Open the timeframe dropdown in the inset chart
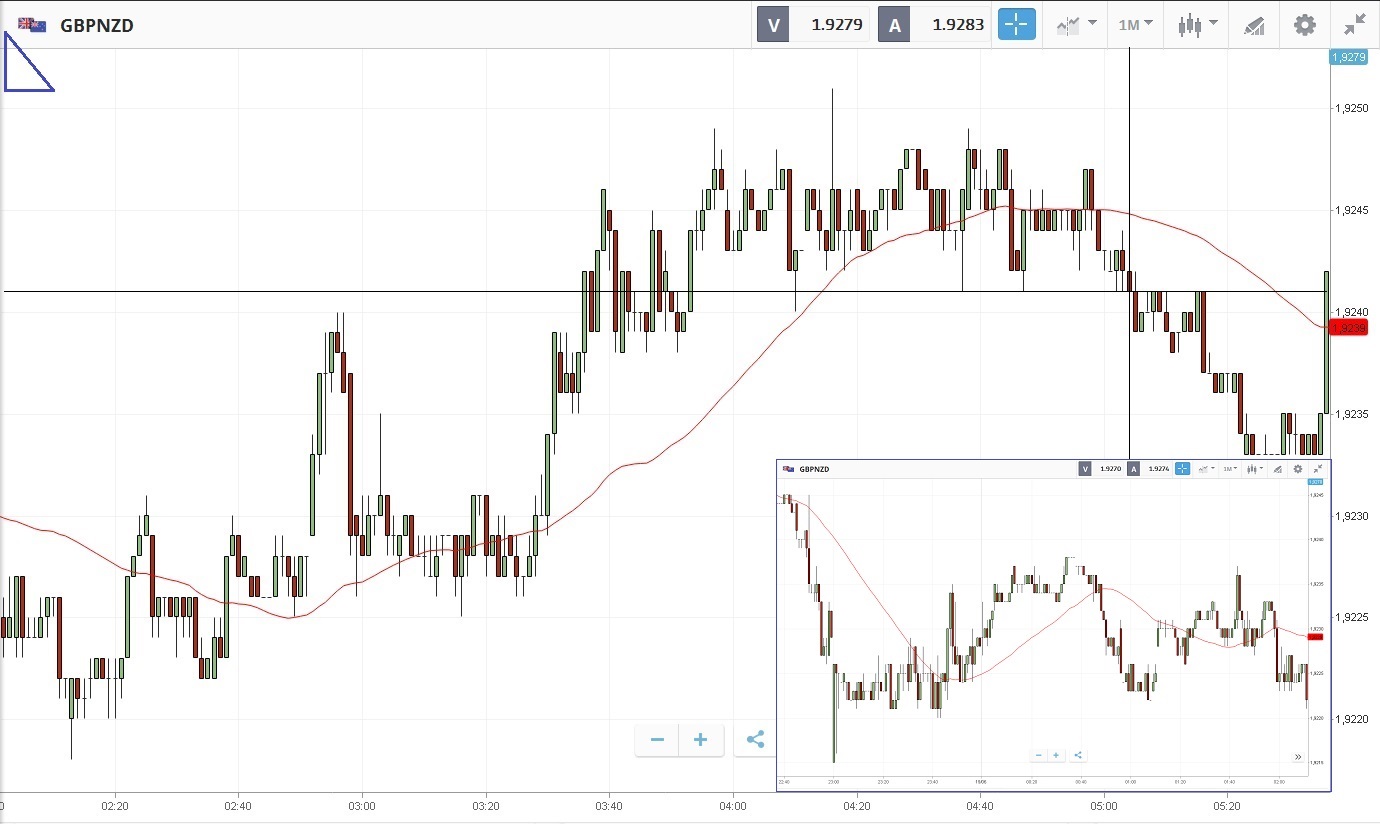Screen dimensions: 1380x824 pos(1229,468)
